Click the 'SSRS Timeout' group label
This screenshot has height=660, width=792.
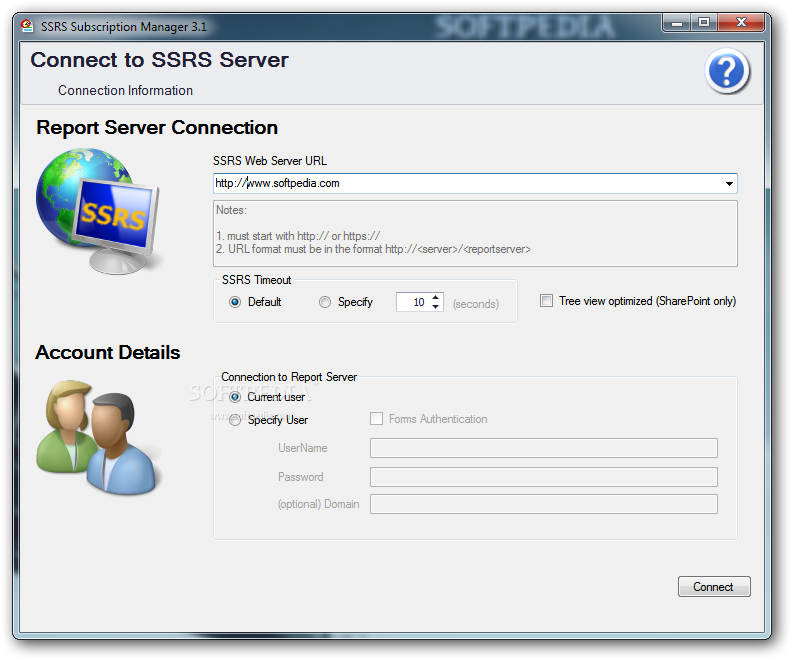pyautogui.click(x=257, y=280)
